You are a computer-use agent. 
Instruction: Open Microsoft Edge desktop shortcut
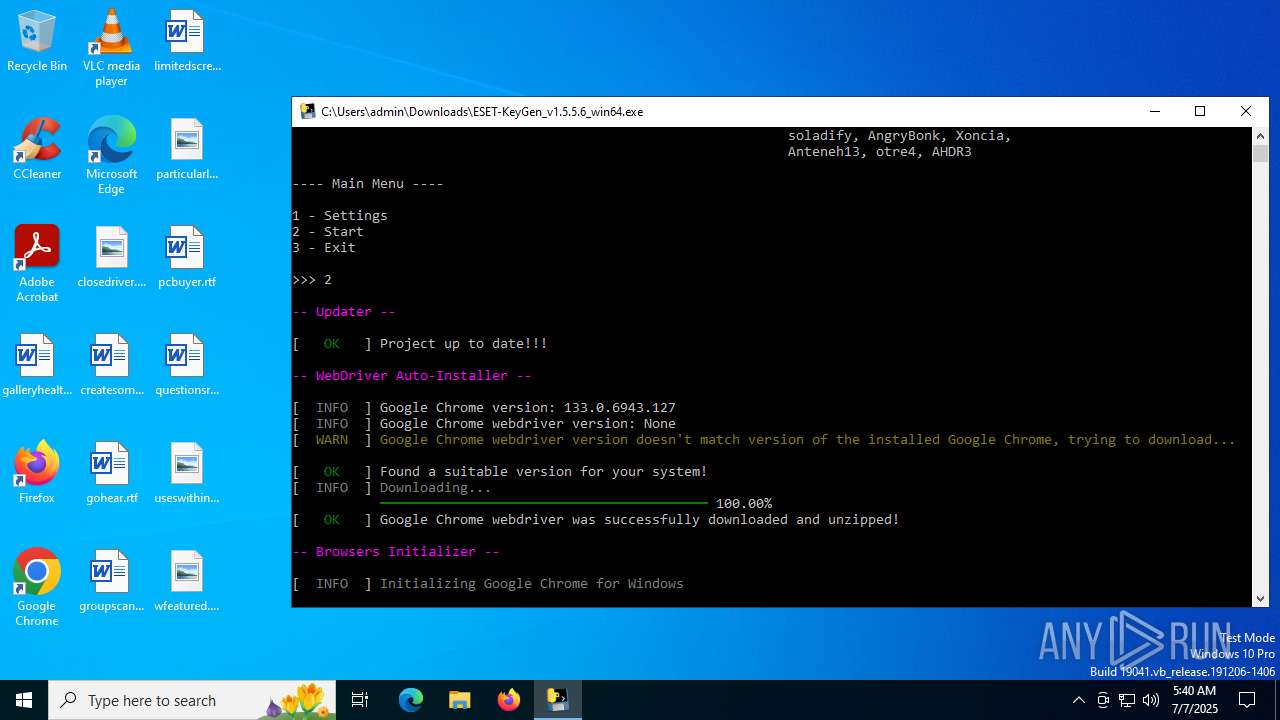[x=111, y=156]
